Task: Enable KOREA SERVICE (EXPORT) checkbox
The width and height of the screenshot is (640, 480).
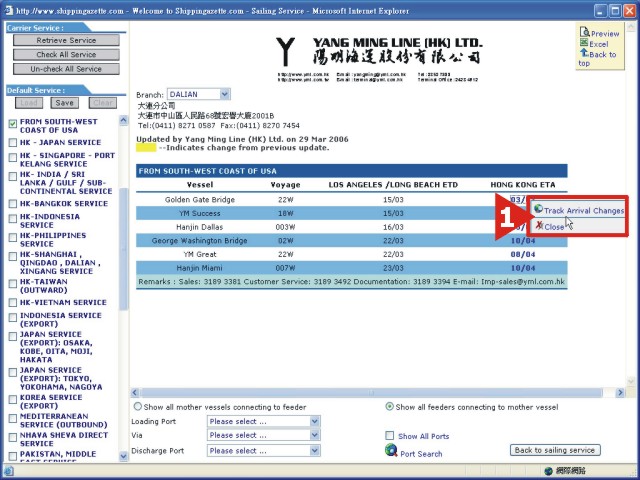Action: [x=13, y=399]
